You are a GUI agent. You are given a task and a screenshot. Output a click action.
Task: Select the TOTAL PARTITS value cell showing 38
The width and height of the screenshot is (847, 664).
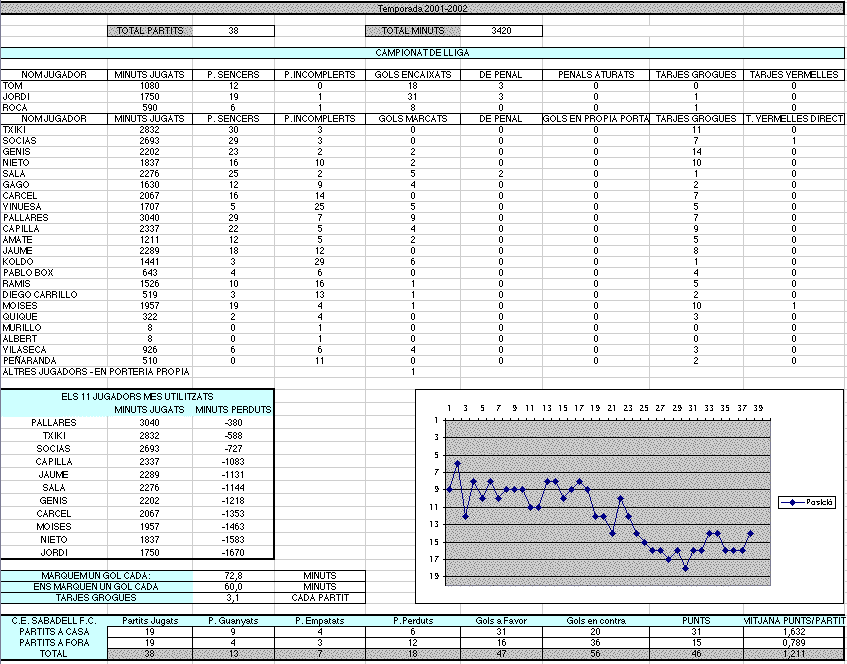(x=232, y=31)
